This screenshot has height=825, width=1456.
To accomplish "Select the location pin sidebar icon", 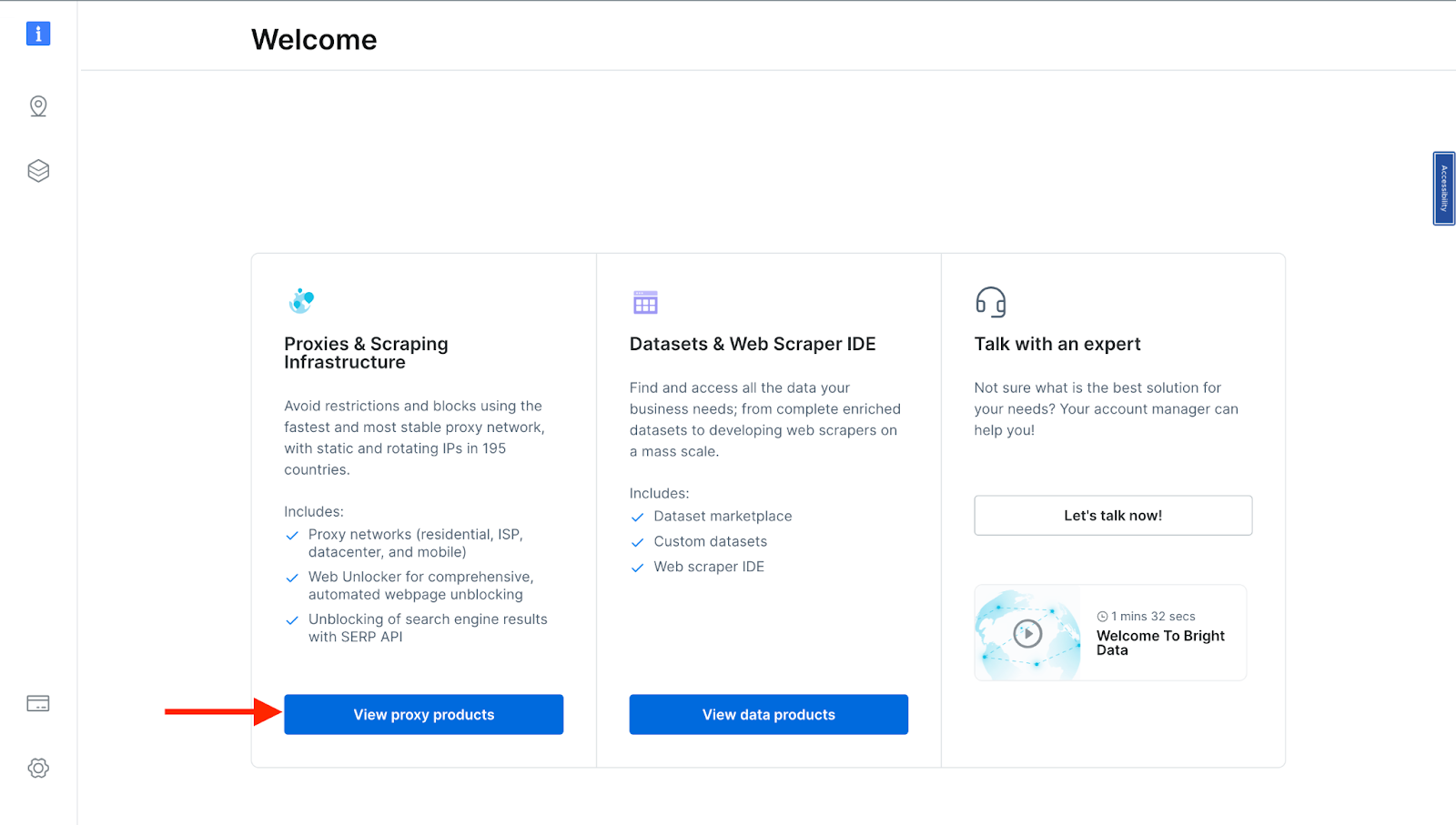I will pos(38,106).
